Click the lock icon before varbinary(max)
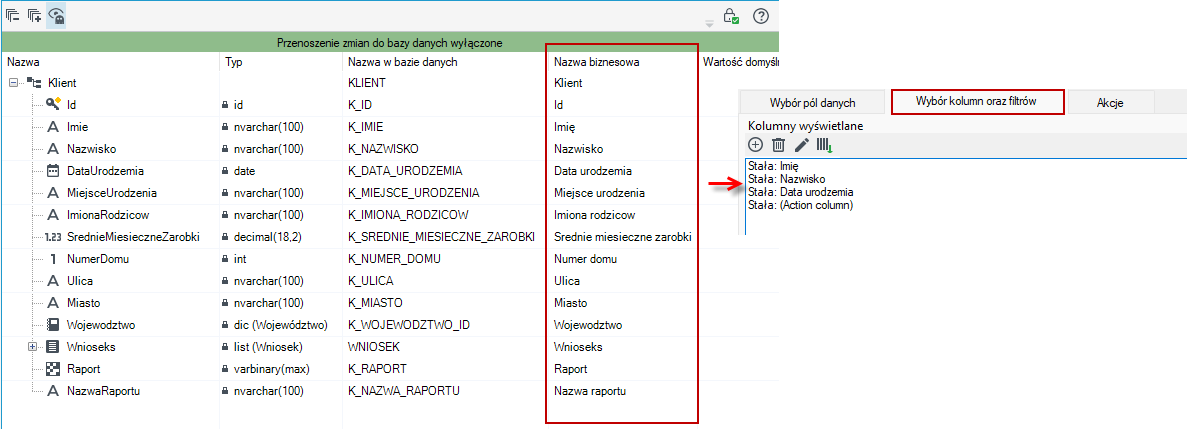 (224, 370)
